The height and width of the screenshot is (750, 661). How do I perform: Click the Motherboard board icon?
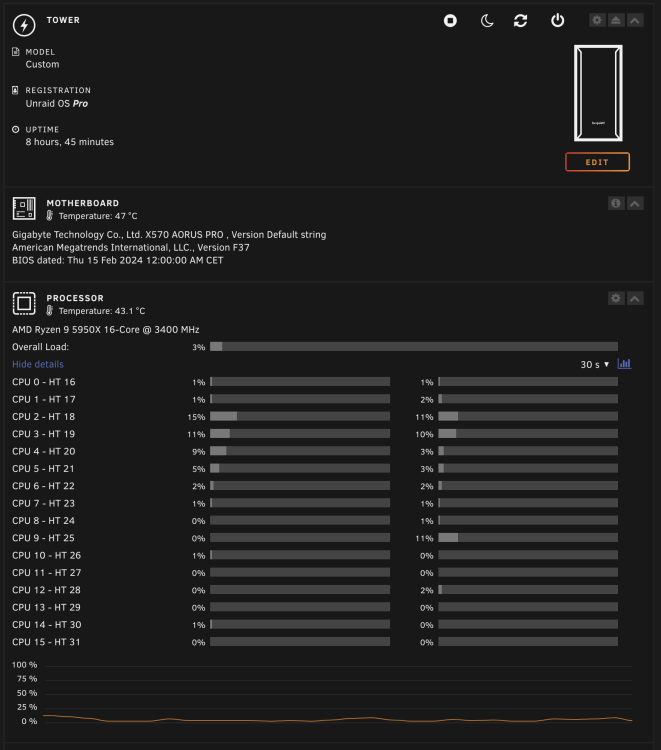click(x=24, y=209)
